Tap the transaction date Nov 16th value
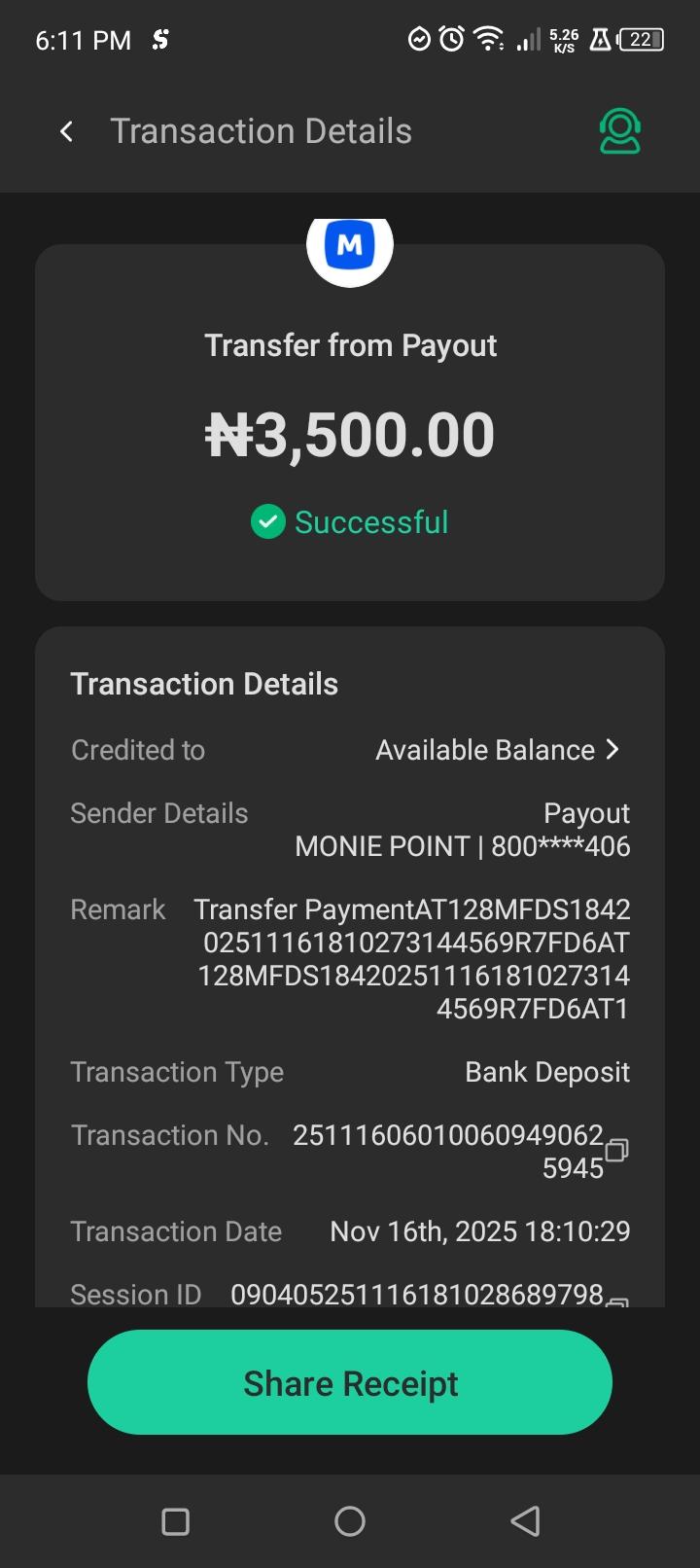 point(480,1231)
